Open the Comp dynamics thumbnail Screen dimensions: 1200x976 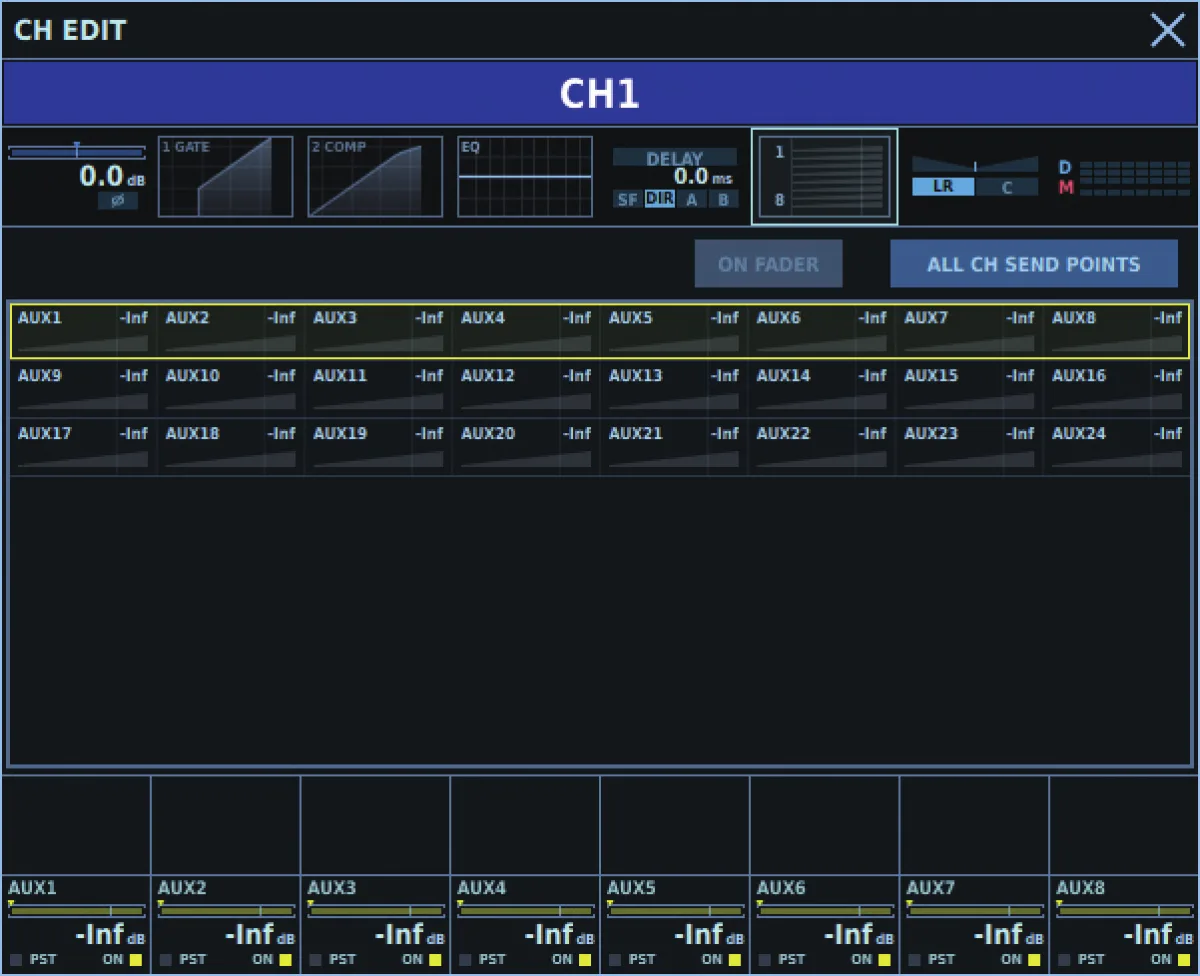(x=375, y=177)
